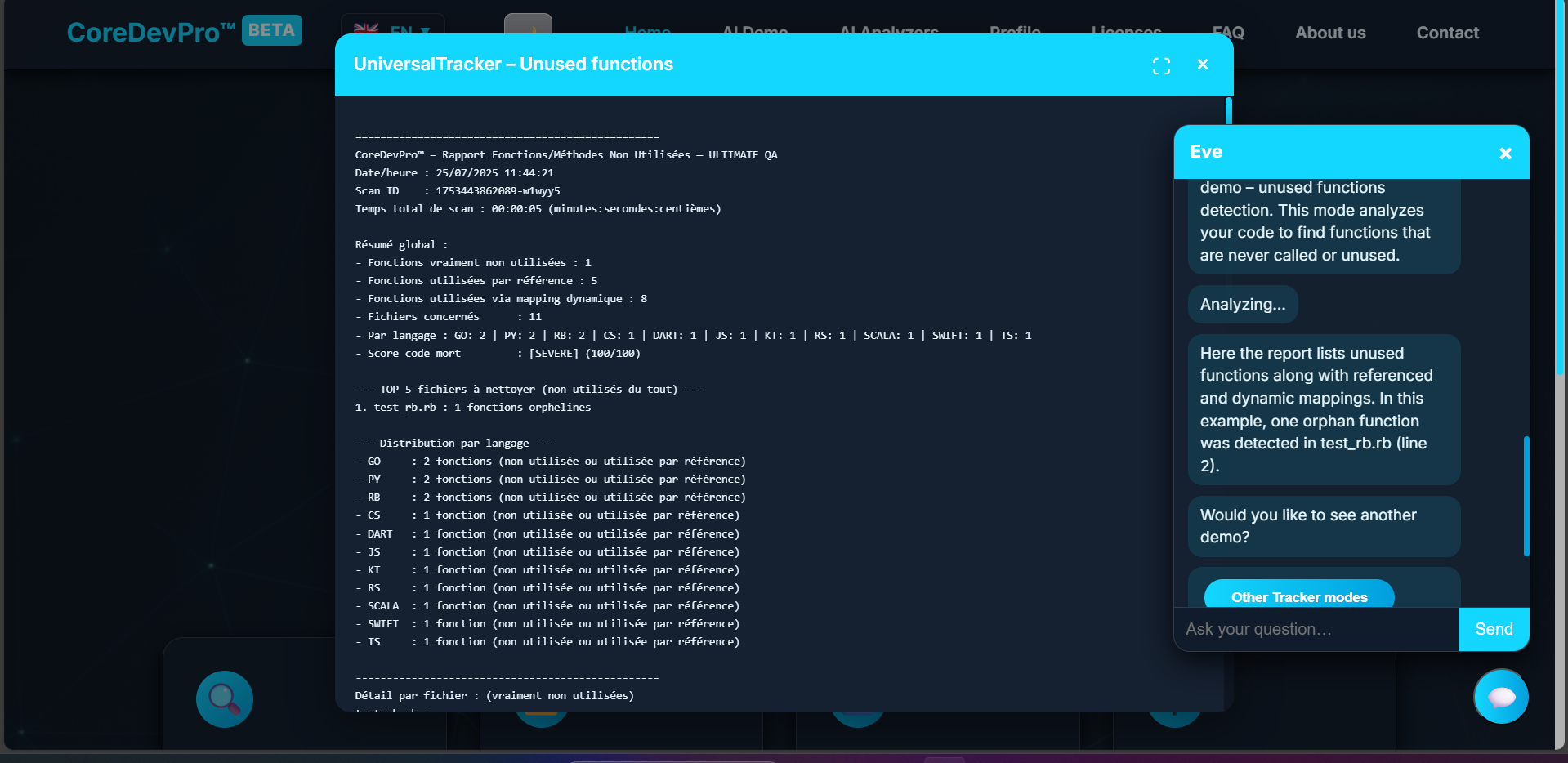Screen dimensions: 1568x763
Task: Click the 'Distribution par langage' heading
Action: coord(454,444)
